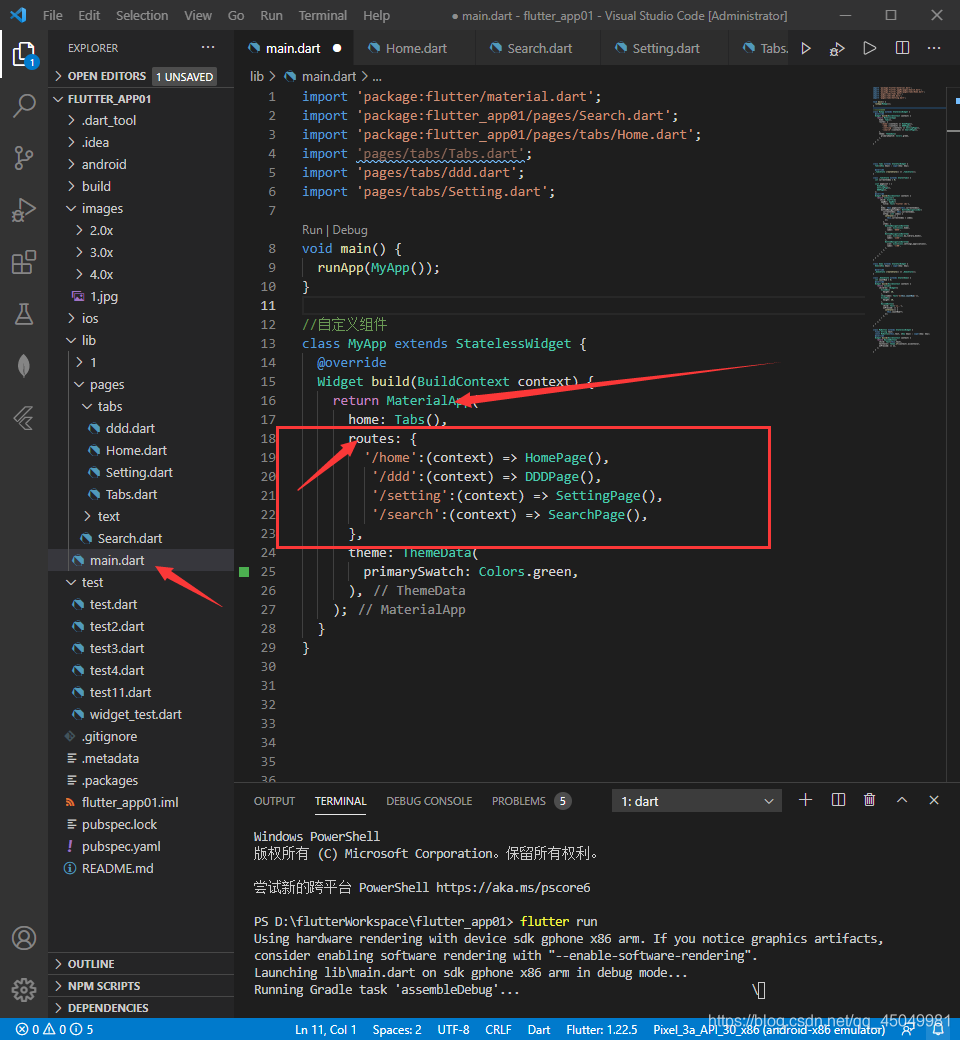Click errors and warnings status indicator

(x=54, y=1029)
